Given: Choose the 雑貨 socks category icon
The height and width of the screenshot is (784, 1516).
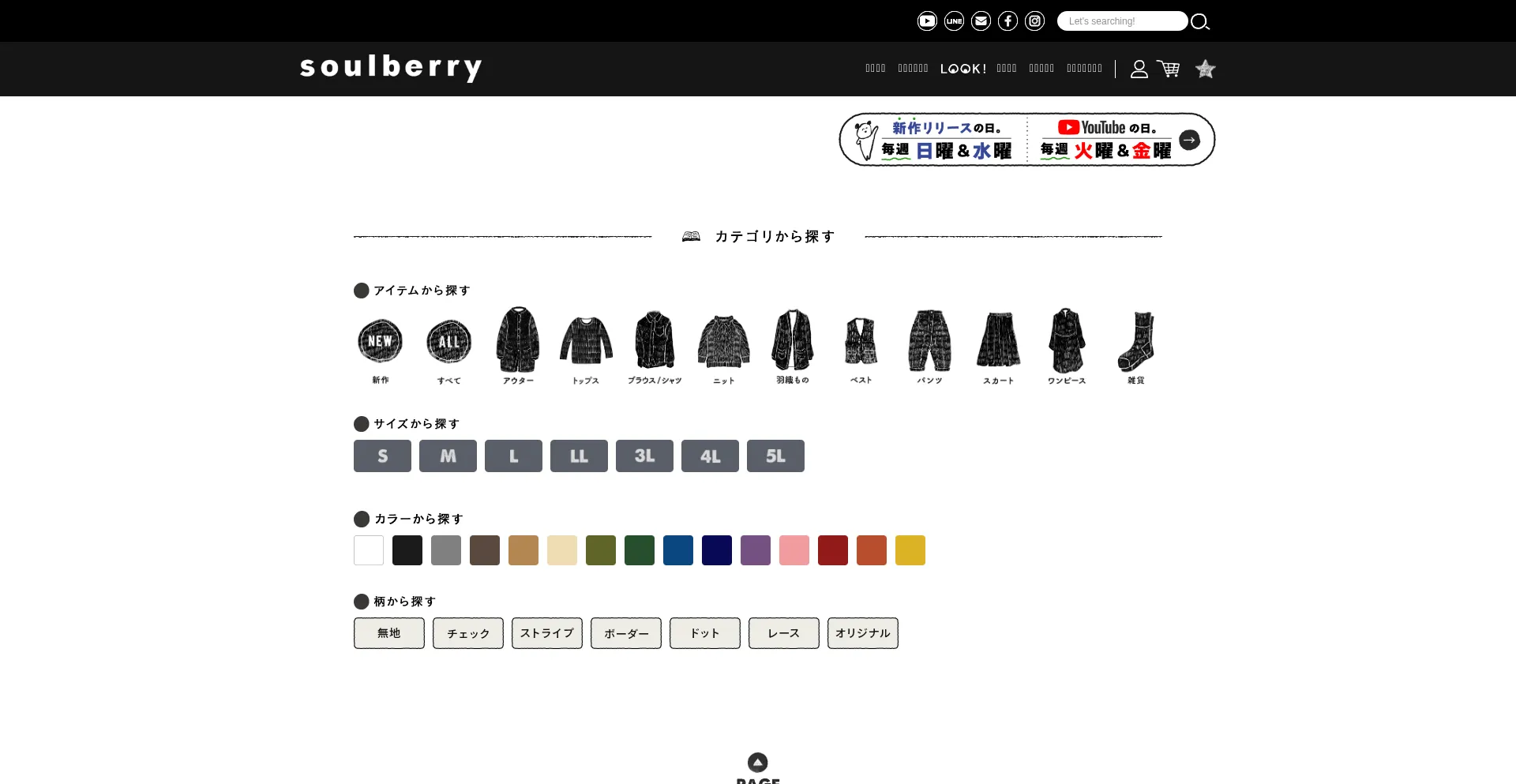Looking at the screenshot, I should coord(1135,346).
